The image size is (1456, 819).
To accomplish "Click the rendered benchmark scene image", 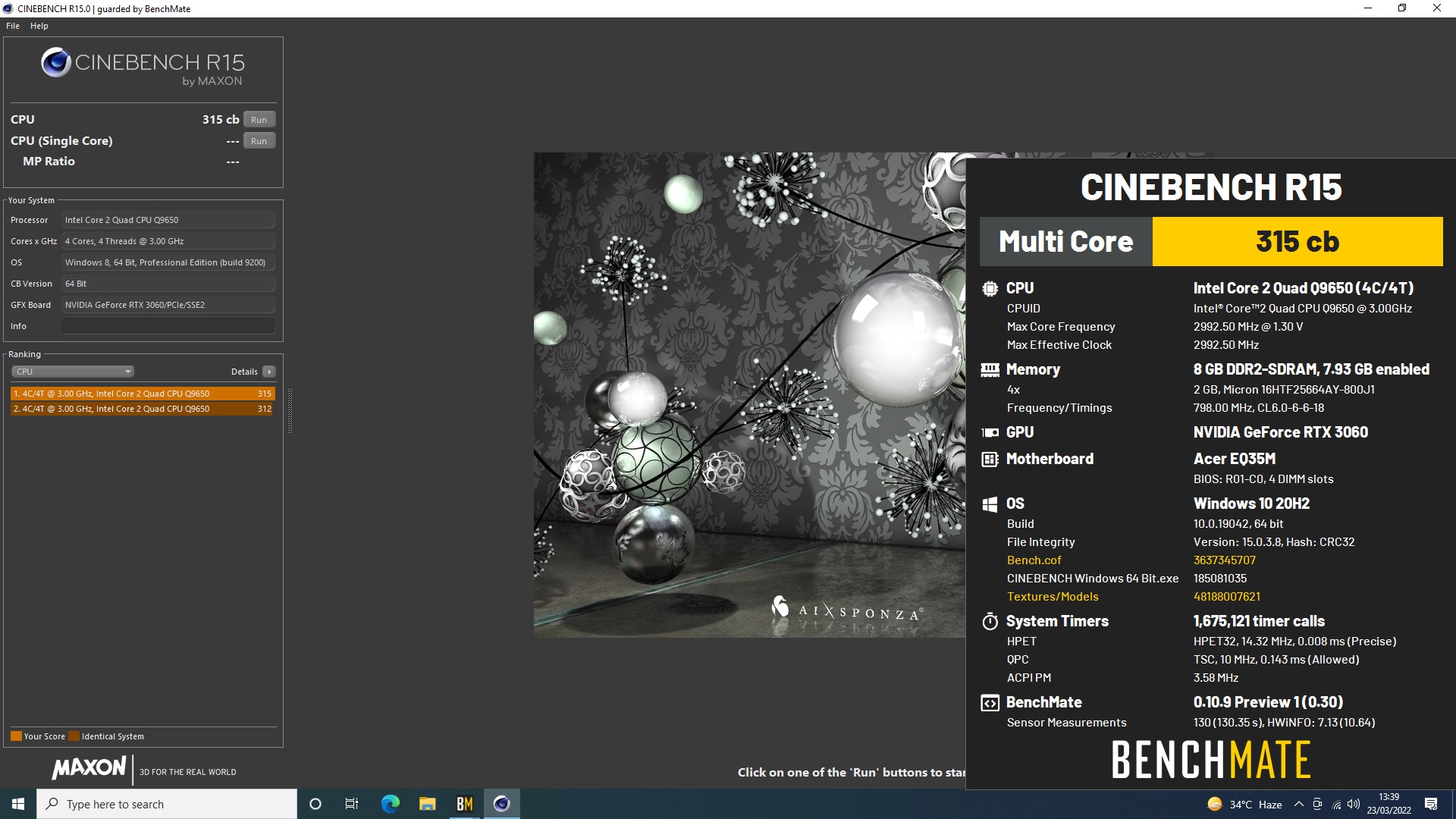I will (749, 394).
